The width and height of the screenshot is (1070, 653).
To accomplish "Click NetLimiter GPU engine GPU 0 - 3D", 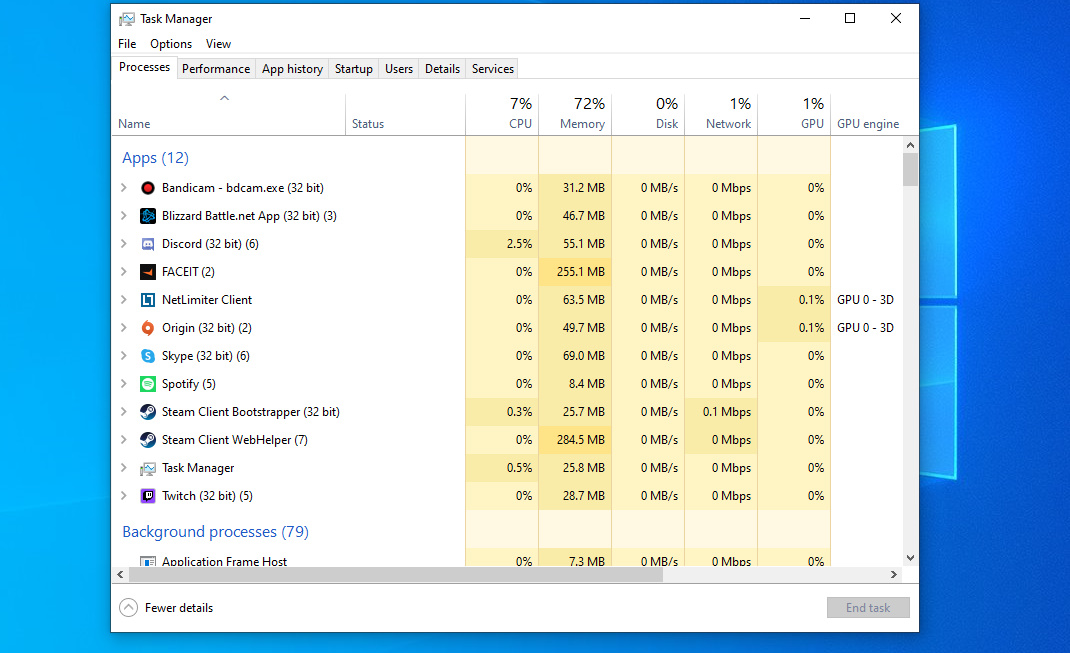I will click(x=865, y=300).
